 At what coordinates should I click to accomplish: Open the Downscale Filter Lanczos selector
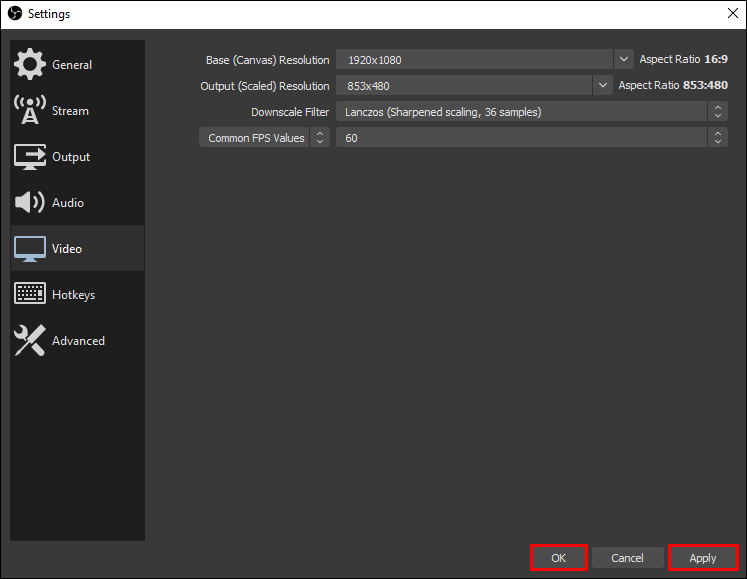tap(532, 112)
